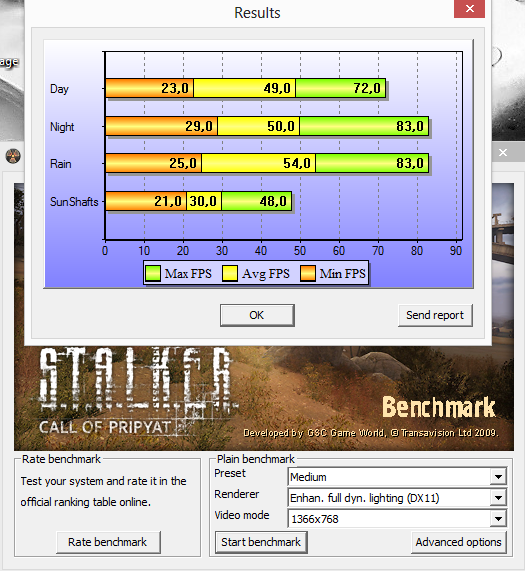The image size is (525, 571).
Task: Click the Day 72,0 max bar
Action: (340, 88)
